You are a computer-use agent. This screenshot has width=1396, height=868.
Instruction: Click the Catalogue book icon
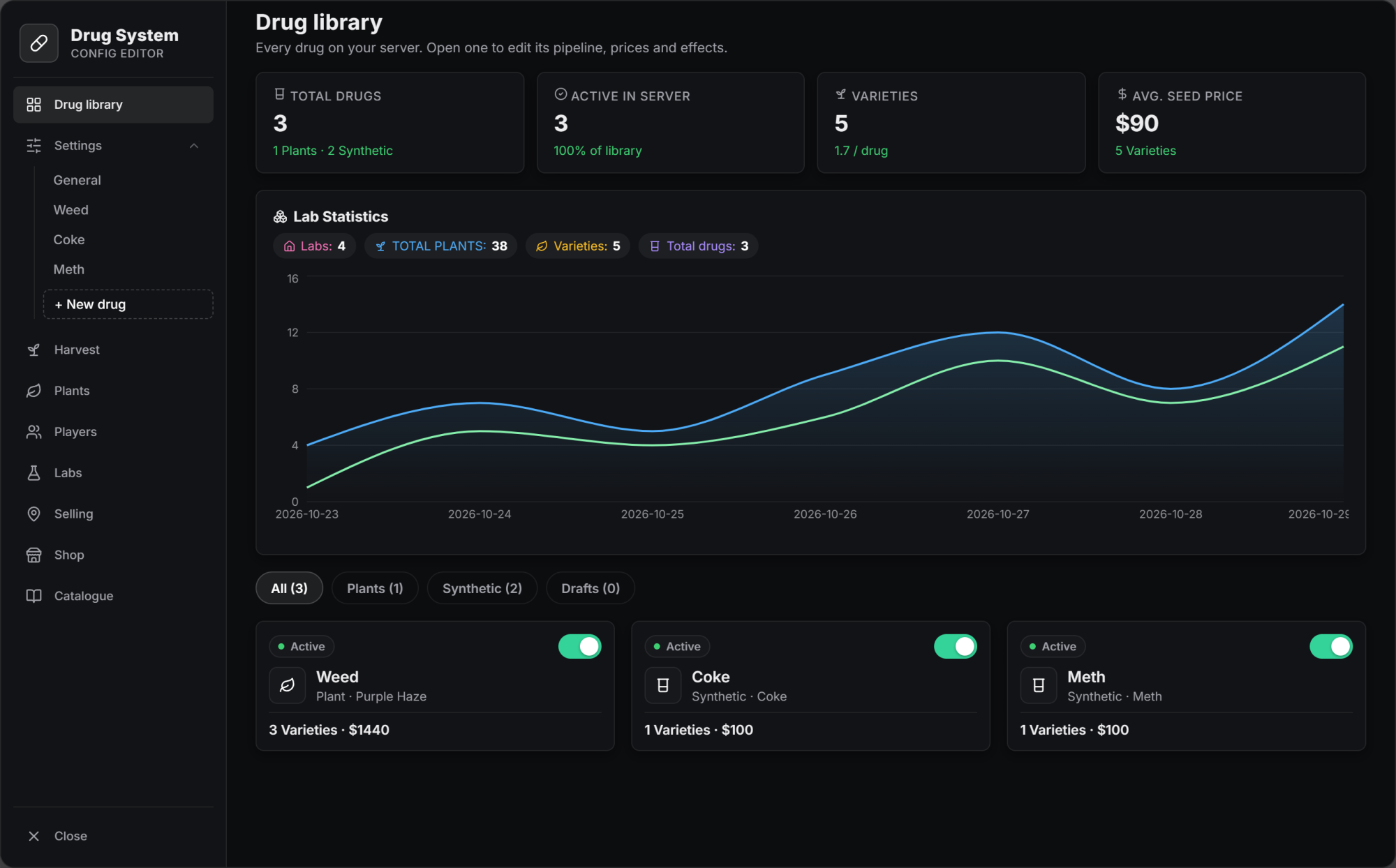coord(34,596)
